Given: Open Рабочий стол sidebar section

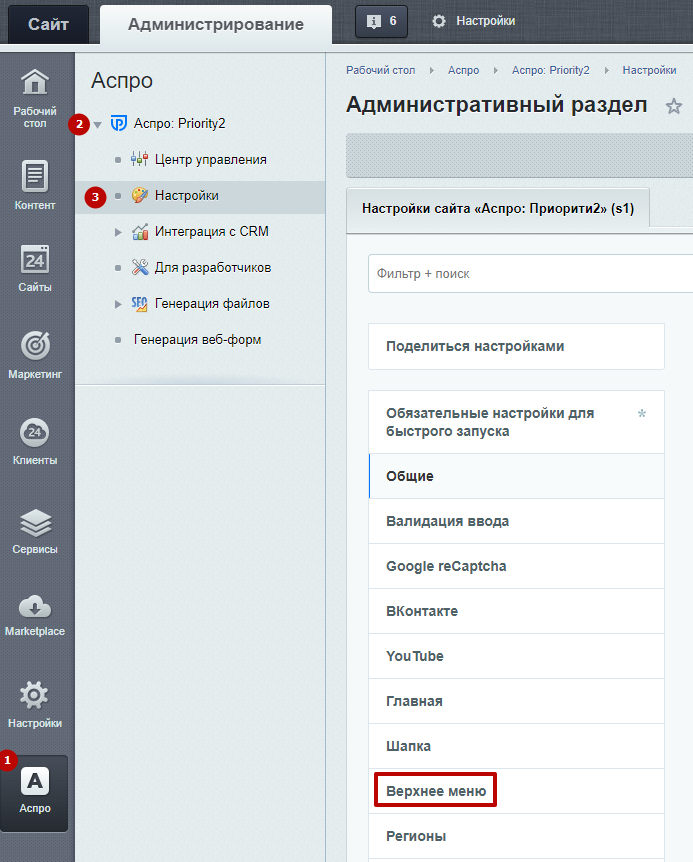Looking at the screenshot, I should tap(35, 99).
